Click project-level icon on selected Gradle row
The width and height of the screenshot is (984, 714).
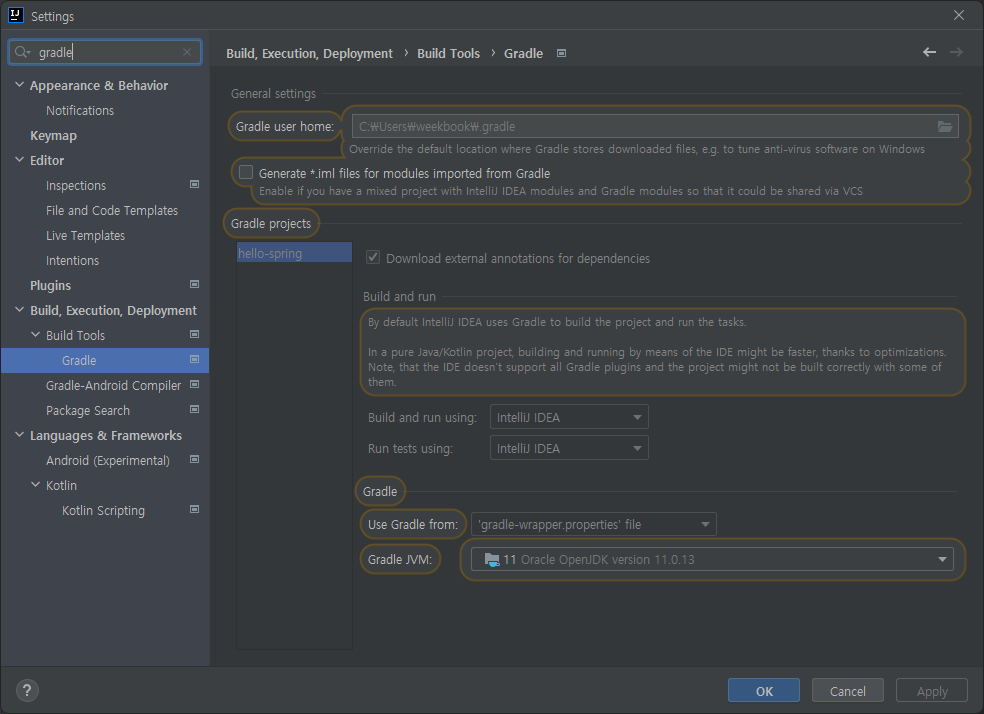point(195,360)
